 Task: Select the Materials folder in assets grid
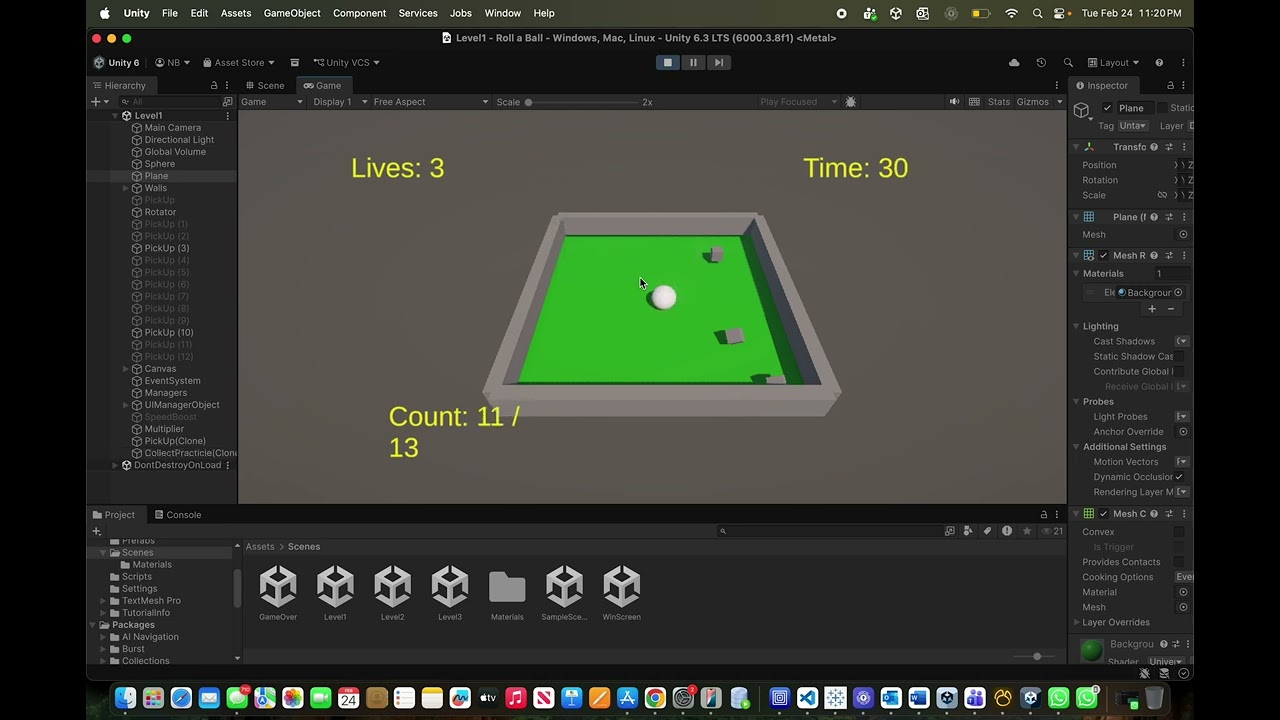click(507, 594)
